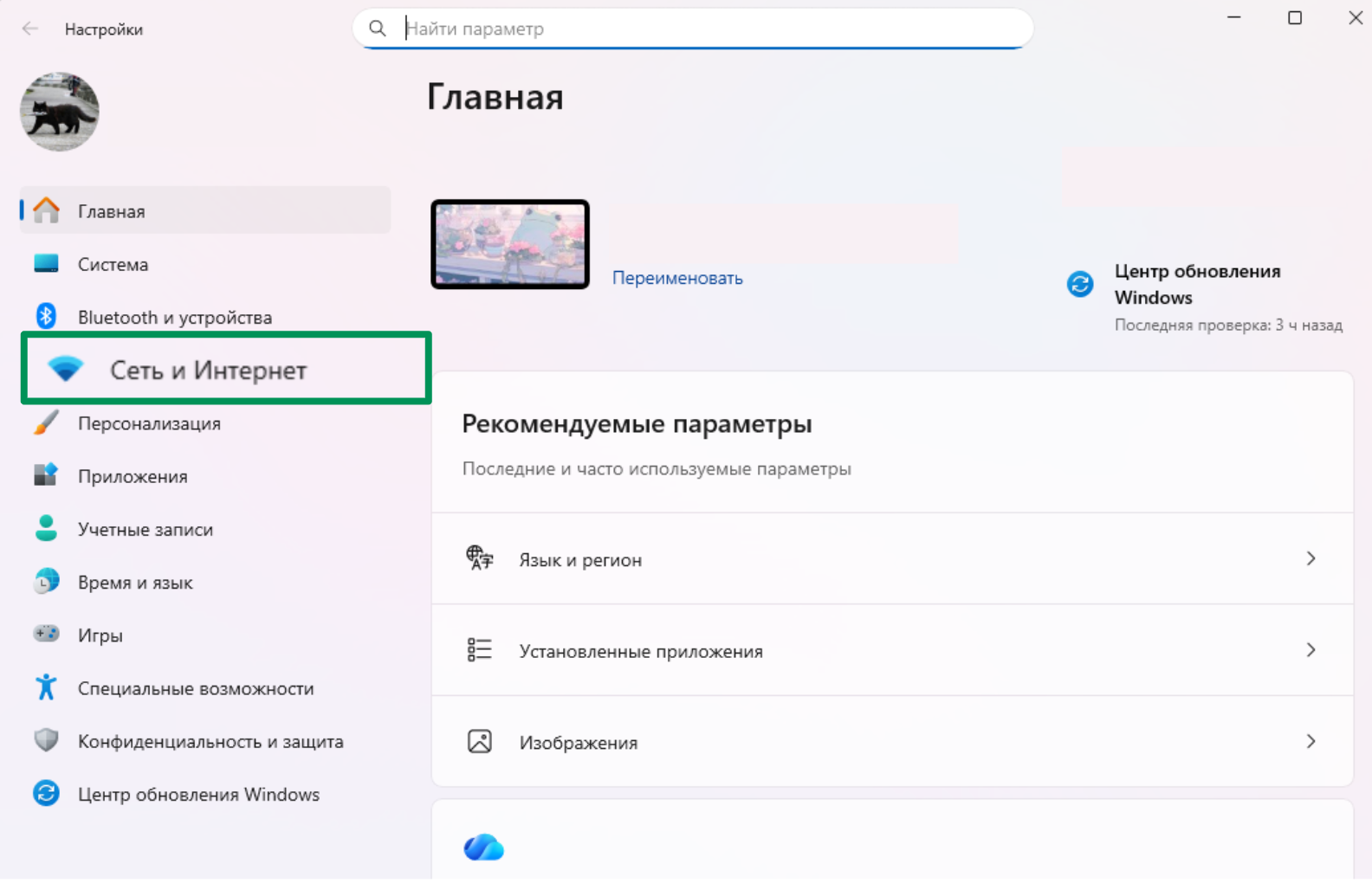Click the Учетные записи person icon
This screenshot has width=1372, height=883.
46,529
